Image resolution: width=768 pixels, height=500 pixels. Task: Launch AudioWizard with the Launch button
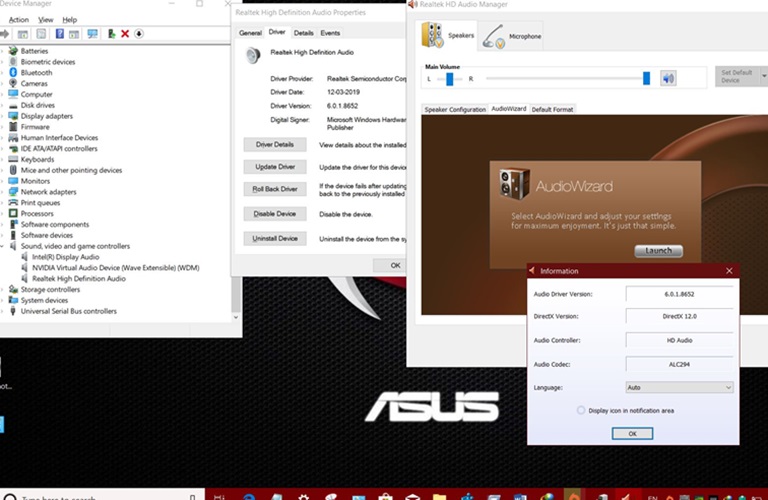tap(658, 250)
